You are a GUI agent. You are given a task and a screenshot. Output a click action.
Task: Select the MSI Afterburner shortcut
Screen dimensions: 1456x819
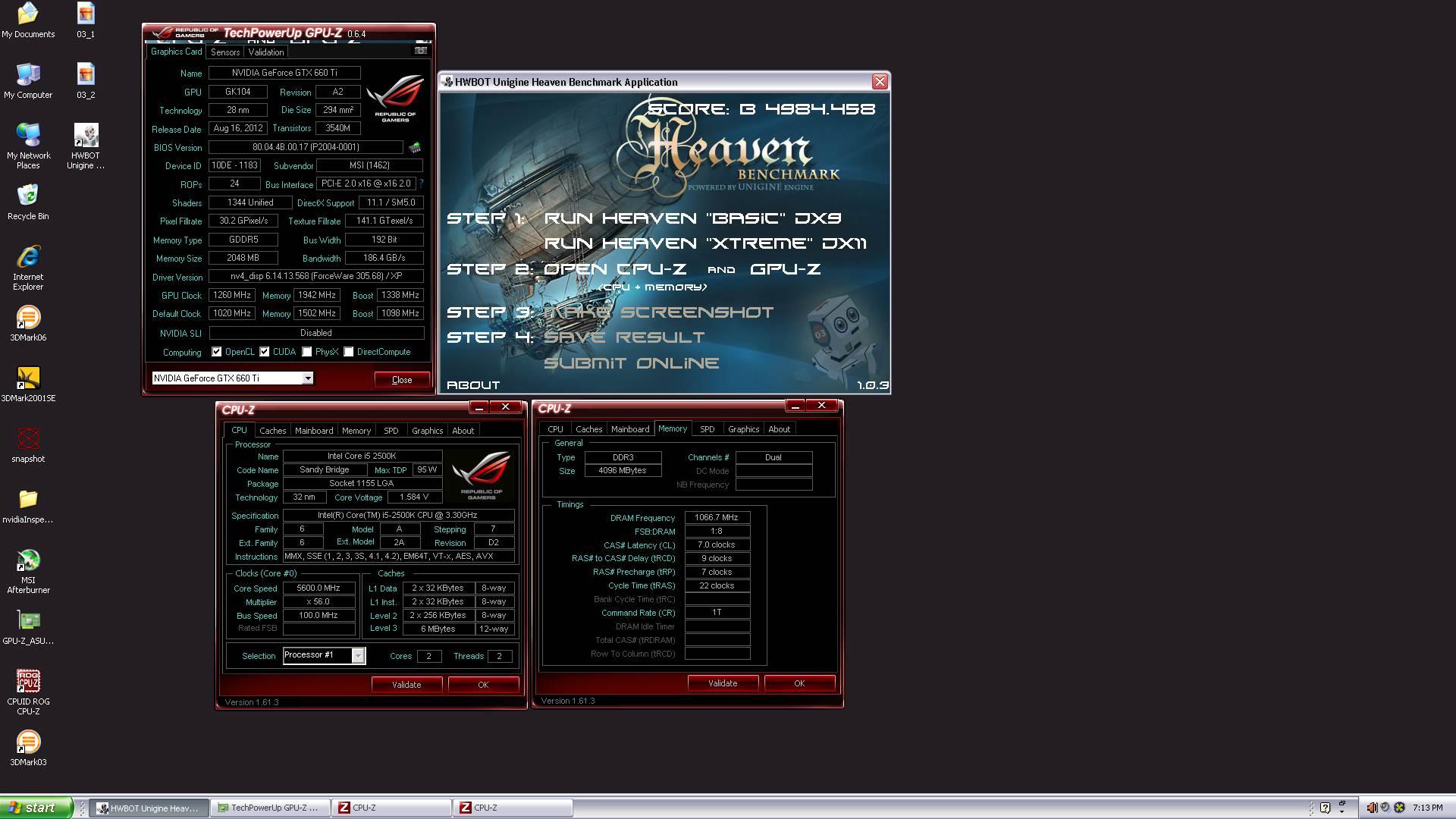[28, 570]
